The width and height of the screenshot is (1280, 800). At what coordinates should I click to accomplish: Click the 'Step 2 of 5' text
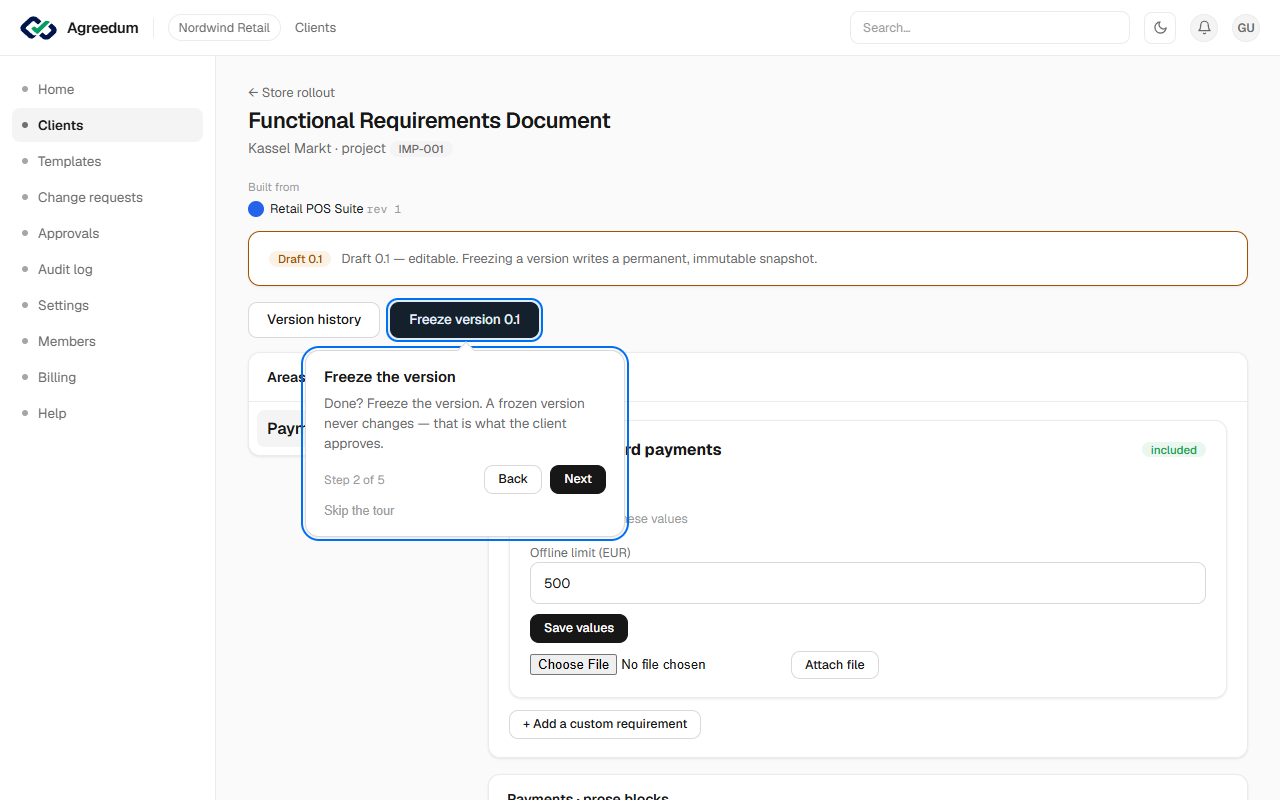click(354, 480)
